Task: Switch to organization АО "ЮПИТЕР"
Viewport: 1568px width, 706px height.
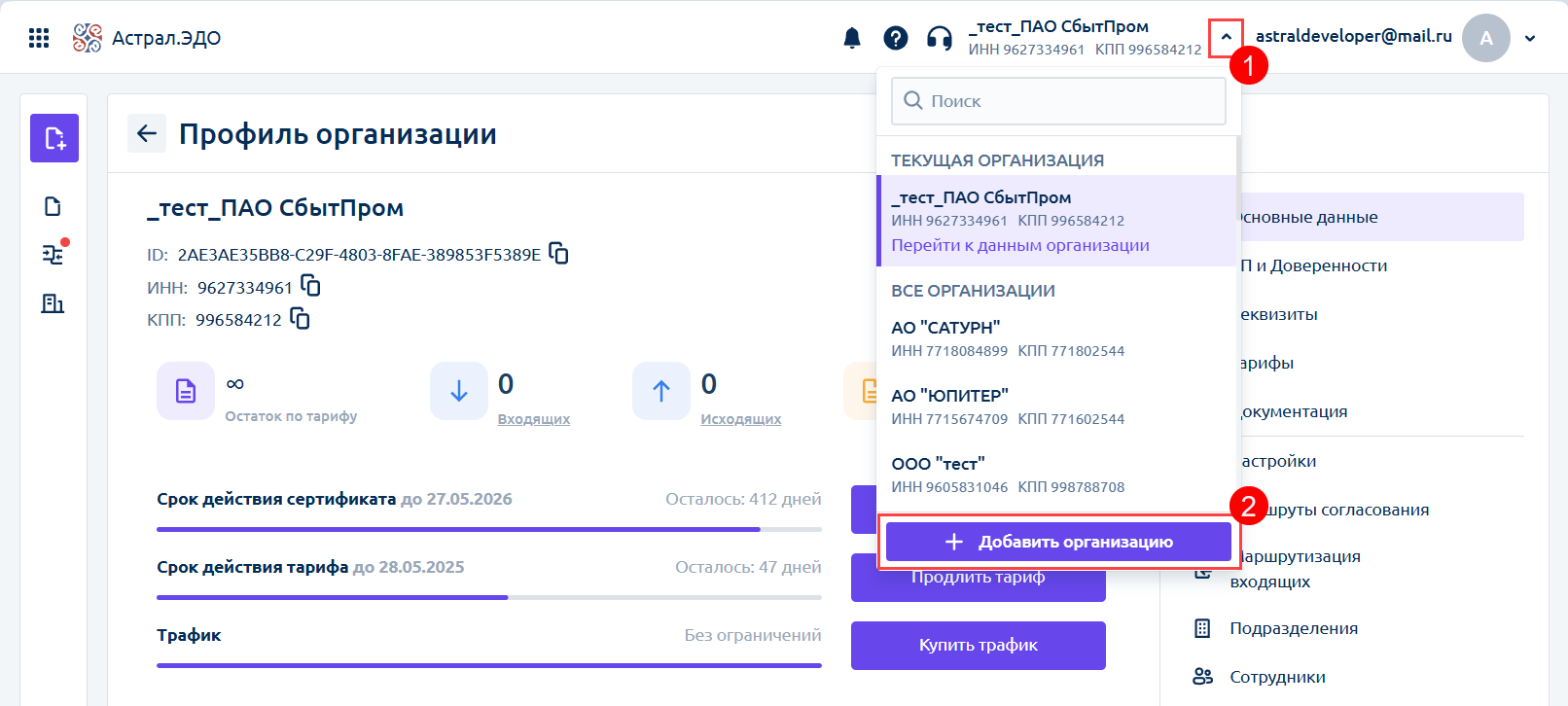Action: tap(1056, 406)
